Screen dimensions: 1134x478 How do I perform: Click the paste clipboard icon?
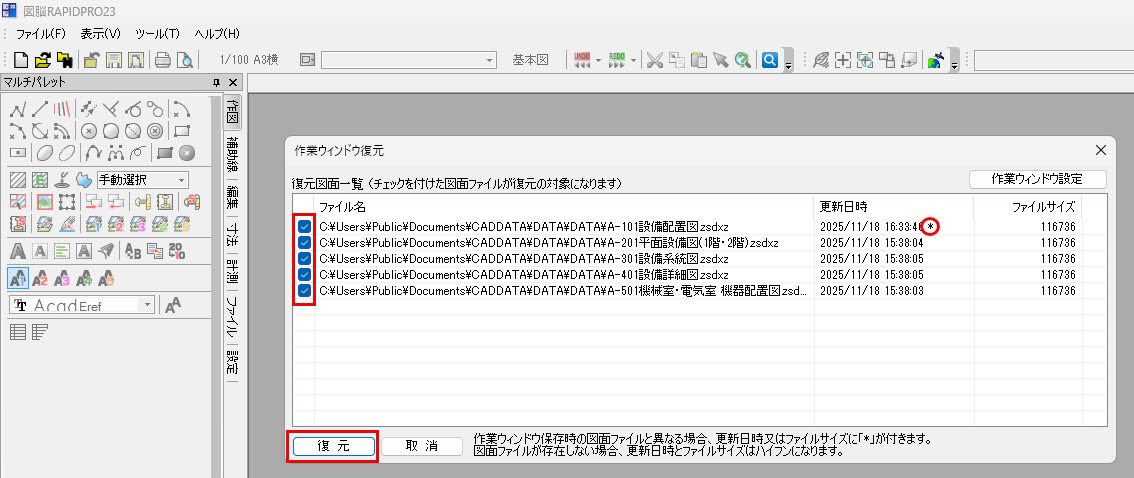point(699,61)
